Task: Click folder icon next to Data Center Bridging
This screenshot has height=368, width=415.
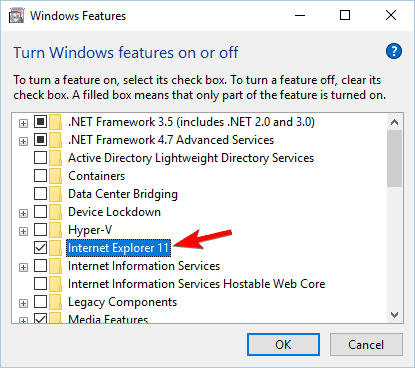Action: tap(55, 194)
